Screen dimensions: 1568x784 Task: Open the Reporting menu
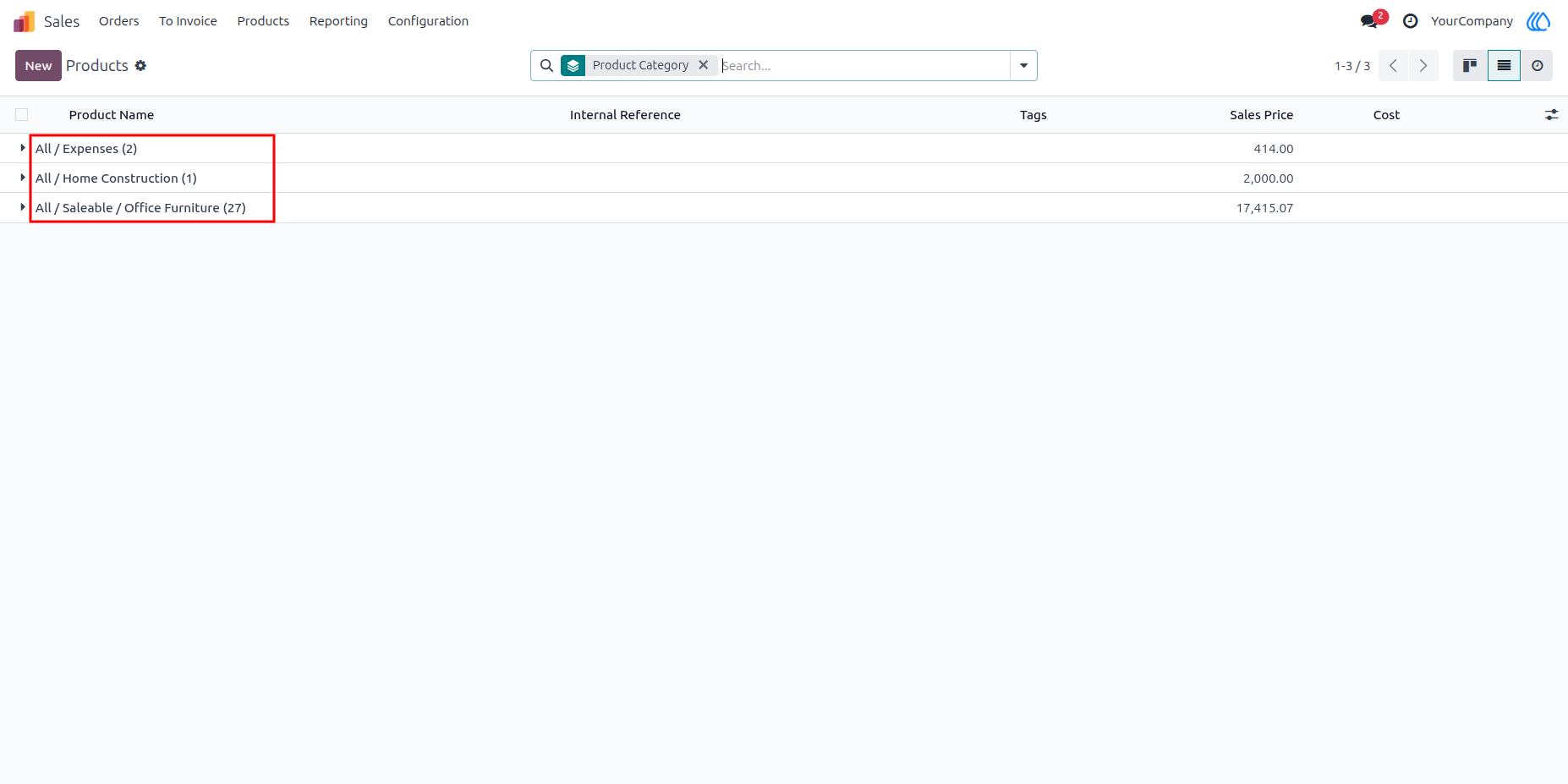(x=338, y=21)
